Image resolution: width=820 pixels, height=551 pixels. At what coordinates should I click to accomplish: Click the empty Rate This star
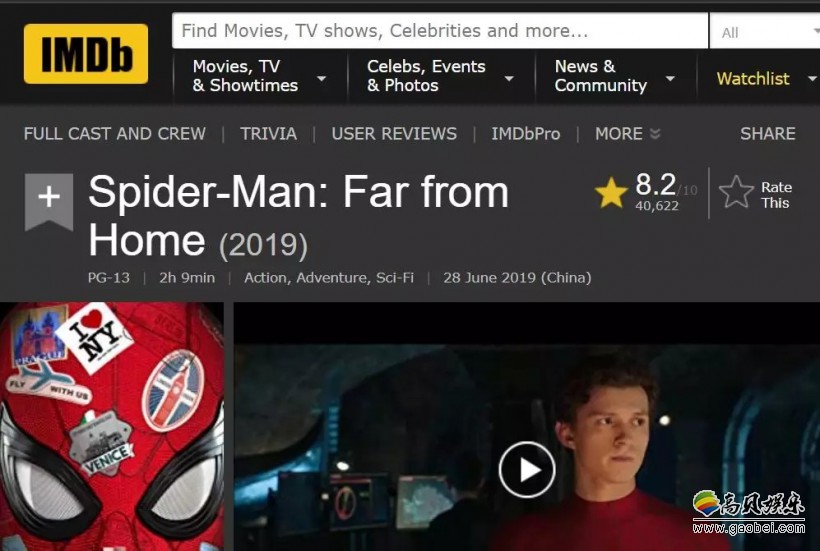[736, 192]
